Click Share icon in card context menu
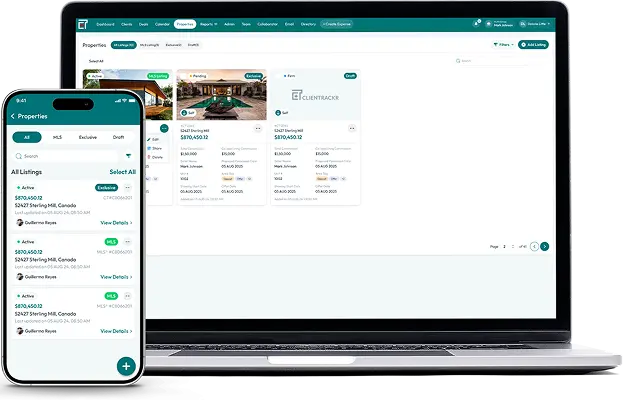This screenshot has width=623, height=400. (x=149, y=148)
